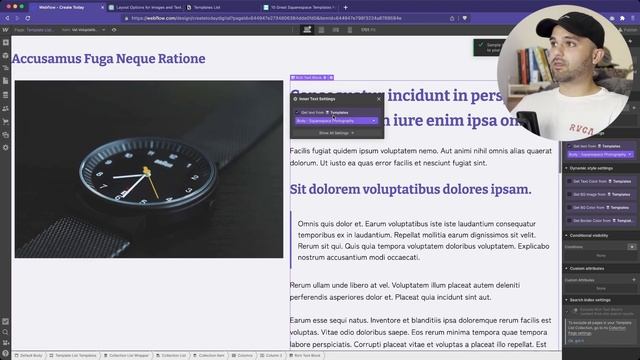Open the Search magnifier icon
The height and width of the screenshot is (360, 640).
5,332
